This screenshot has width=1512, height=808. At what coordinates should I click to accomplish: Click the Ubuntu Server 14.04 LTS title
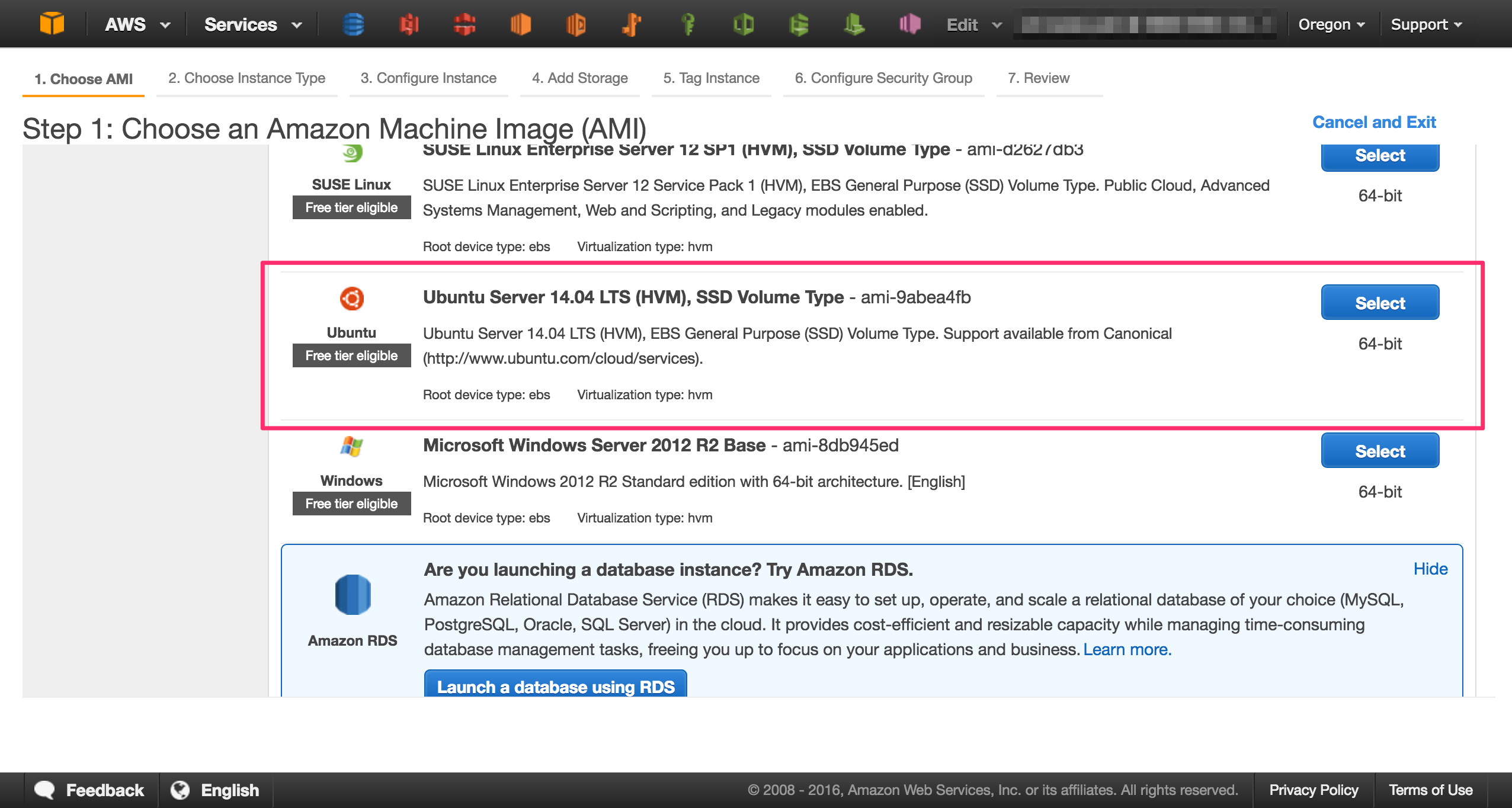633,297
